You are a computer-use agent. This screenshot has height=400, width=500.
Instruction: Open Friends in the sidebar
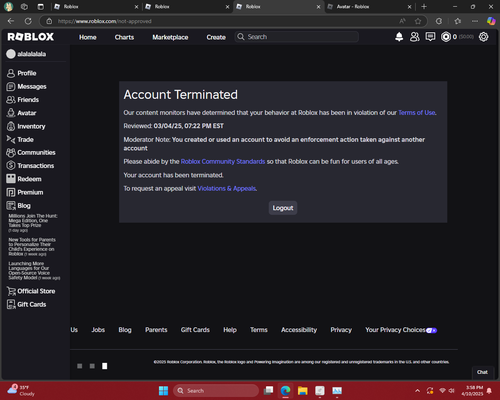click(23, 100)
